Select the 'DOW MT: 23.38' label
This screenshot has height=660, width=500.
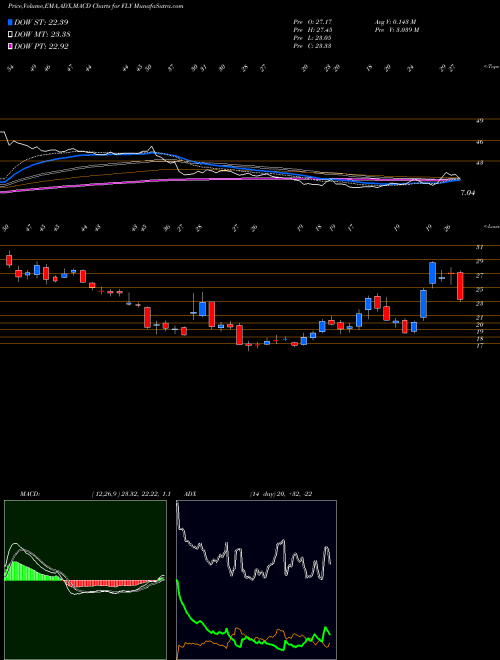pyautogui.click(x=42, y=35)
